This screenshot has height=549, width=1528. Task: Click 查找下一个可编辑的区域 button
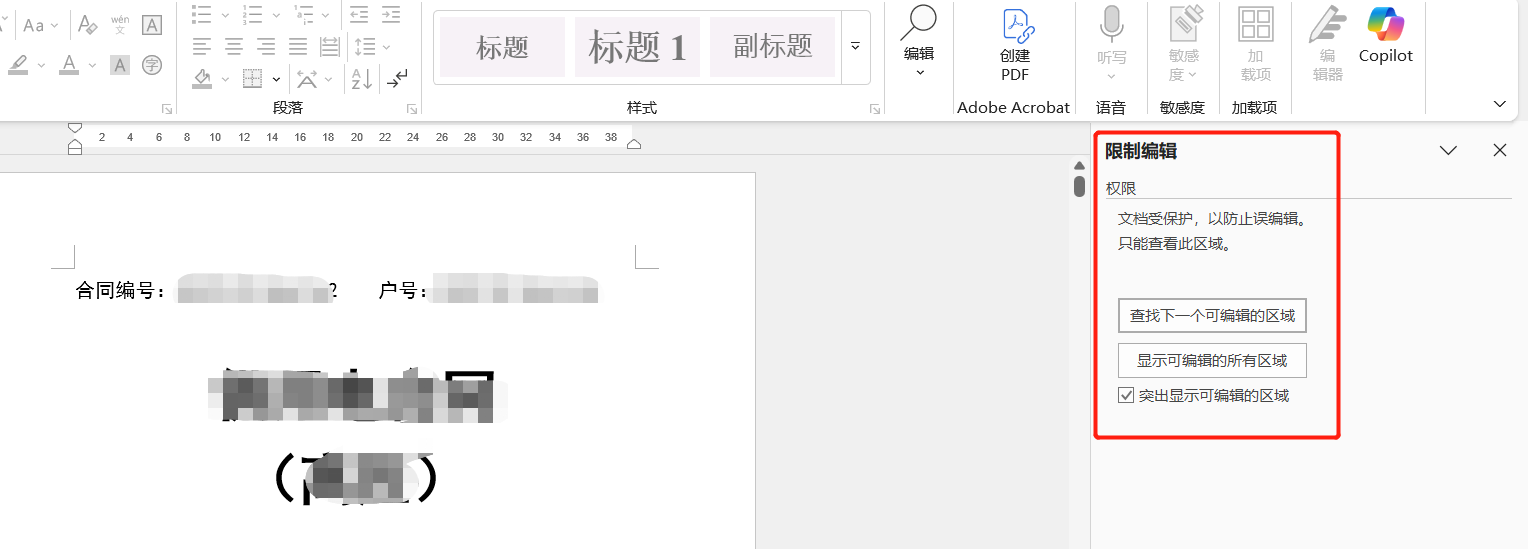point(1212,316)
